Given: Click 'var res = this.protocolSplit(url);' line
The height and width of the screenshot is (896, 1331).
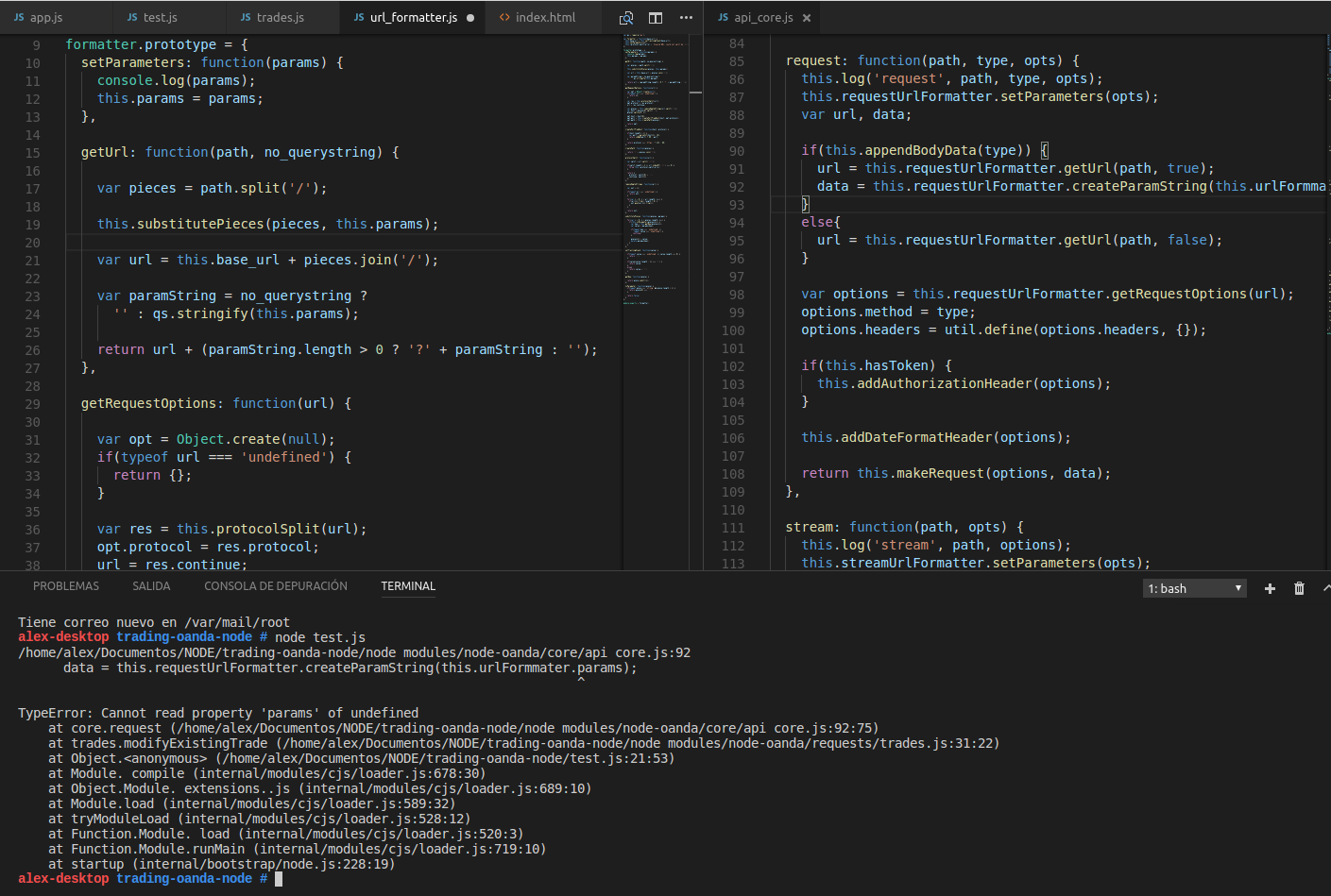Looking at the screenshot, I should point(231,529).
